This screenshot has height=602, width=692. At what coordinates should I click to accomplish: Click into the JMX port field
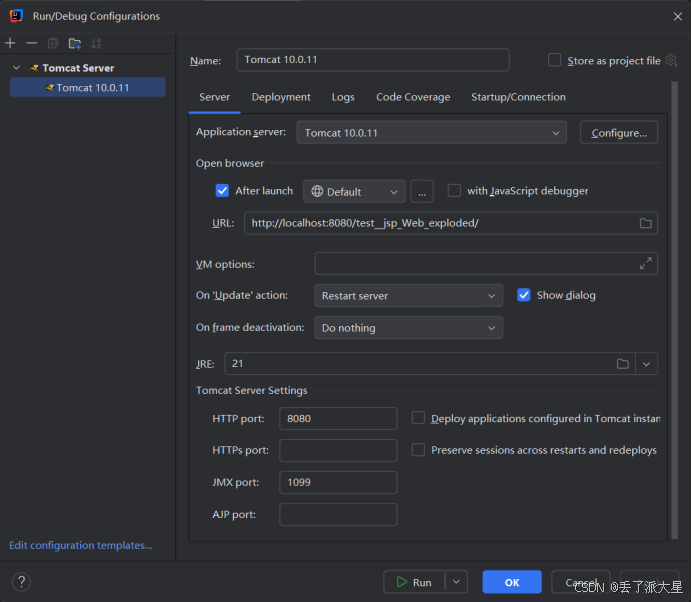tap(338, 482)
